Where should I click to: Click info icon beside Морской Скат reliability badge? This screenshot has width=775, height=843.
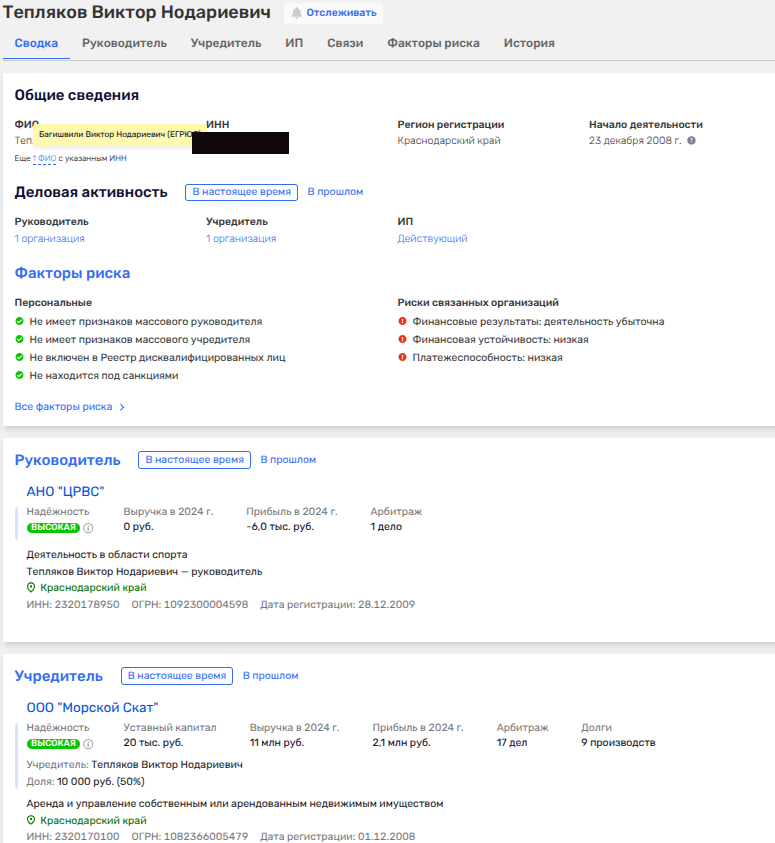click(88, 744)
